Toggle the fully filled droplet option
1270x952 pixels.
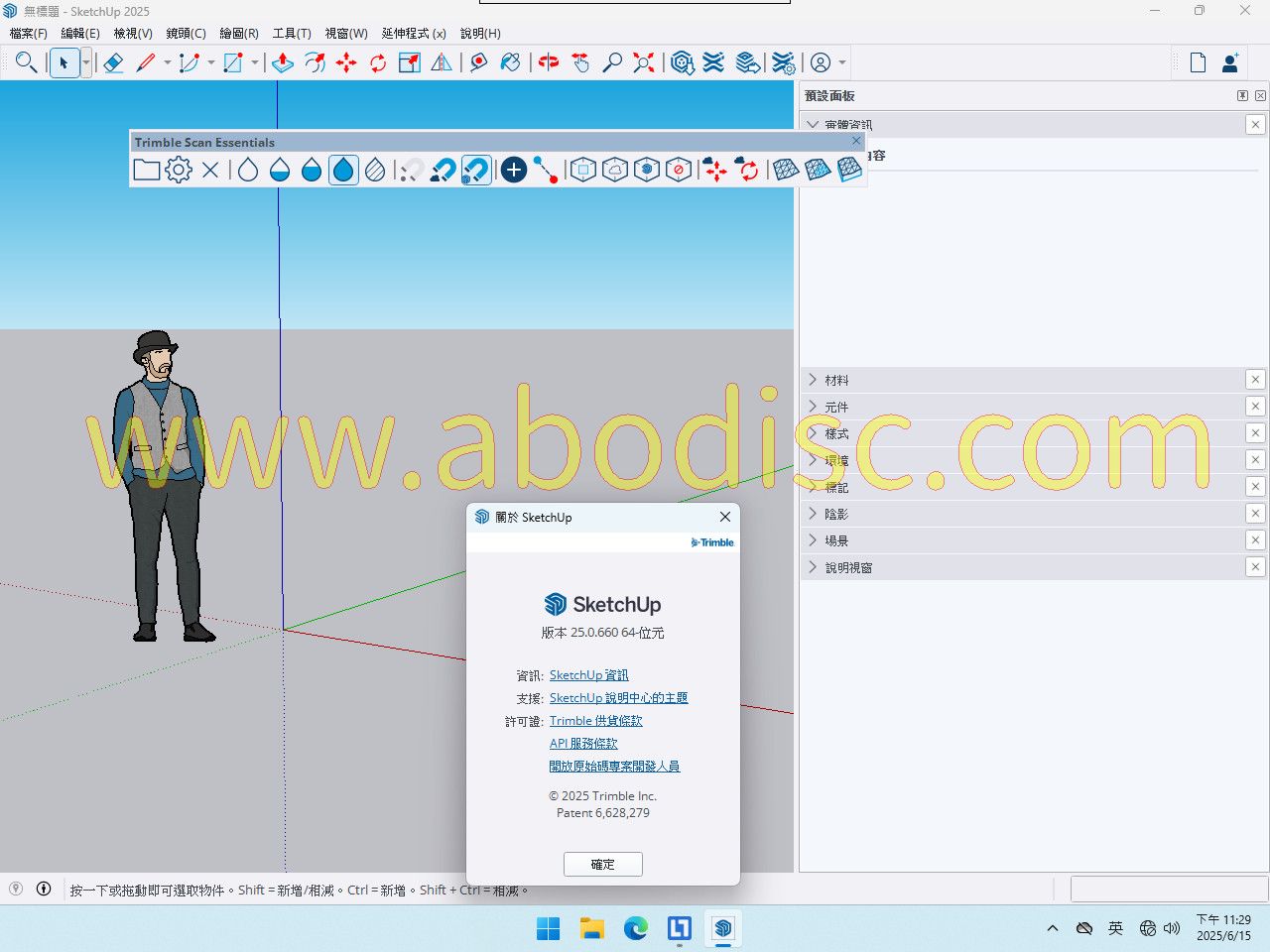[343, 170]
